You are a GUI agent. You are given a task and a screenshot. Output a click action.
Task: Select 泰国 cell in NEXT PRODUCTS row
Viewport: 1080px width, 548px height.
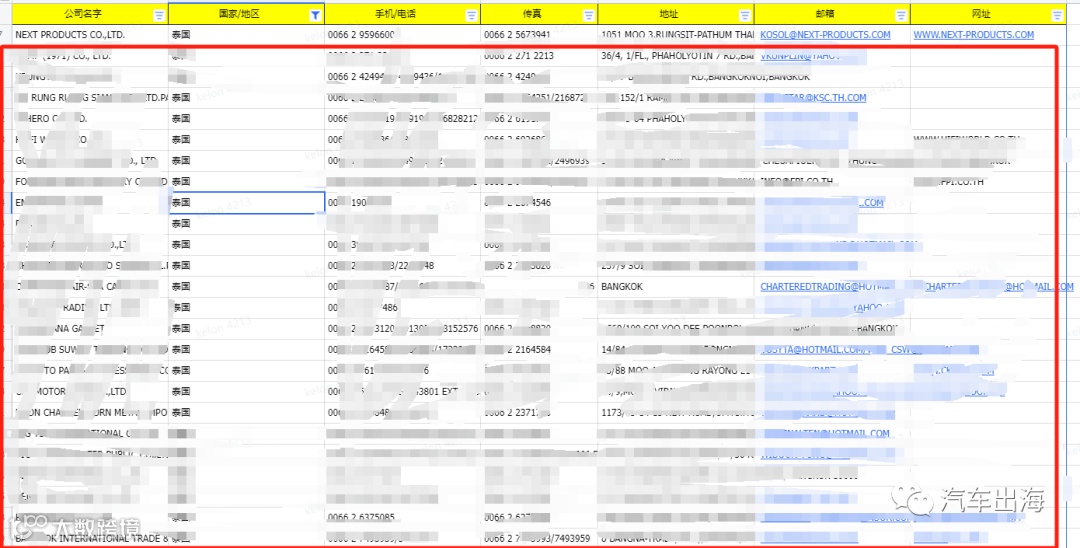247,34
